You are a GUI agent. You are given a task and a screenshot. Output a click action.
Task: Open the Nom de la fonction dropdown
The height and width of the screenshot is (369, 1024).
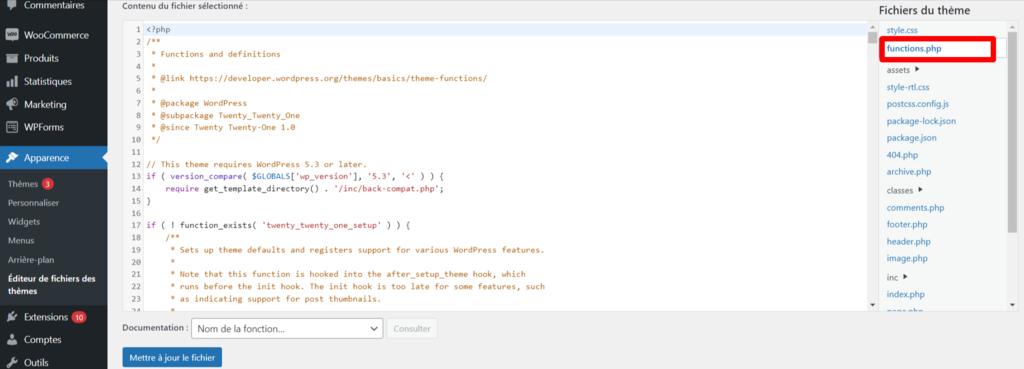click(x=287, y=329)
